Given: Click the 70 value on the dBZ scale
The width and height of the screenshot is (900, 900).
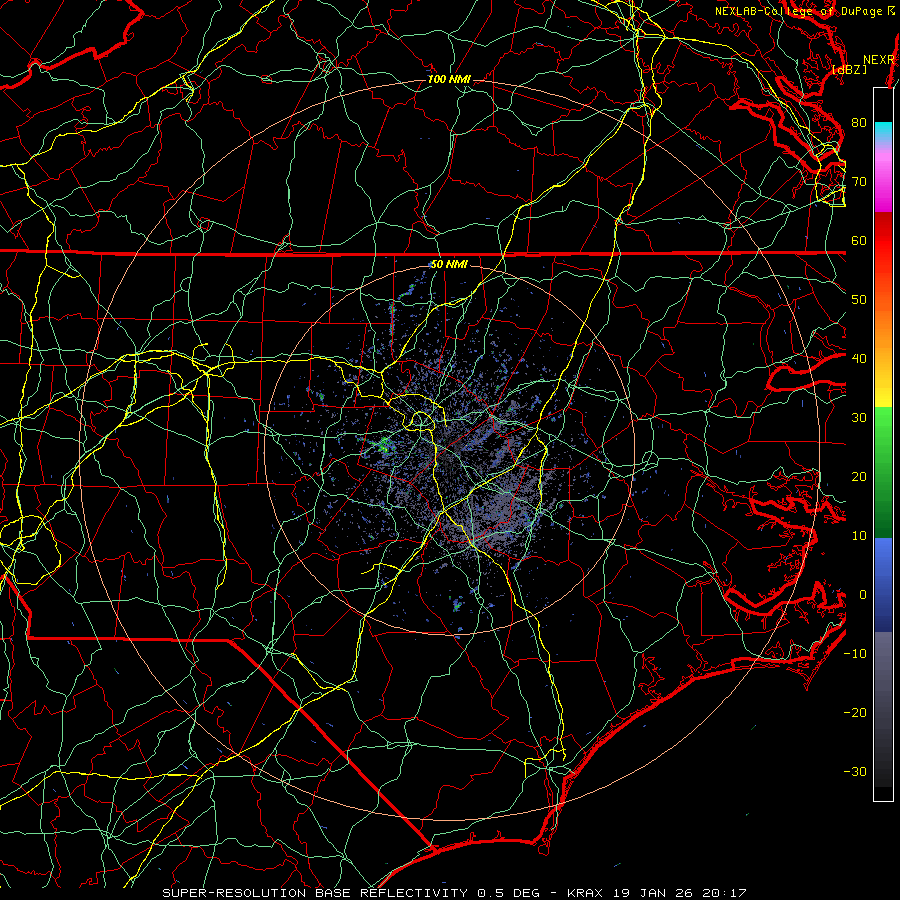Looking at the screenshot, I should click(x=859, y=182).
